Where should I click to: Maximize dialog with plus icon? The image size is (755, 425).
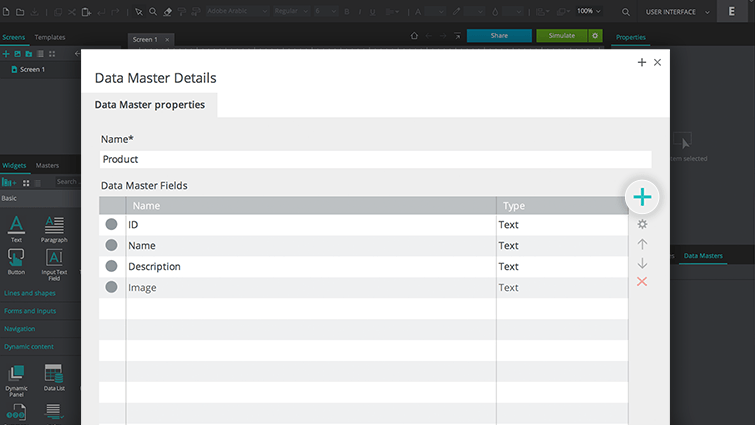point(641,62)
